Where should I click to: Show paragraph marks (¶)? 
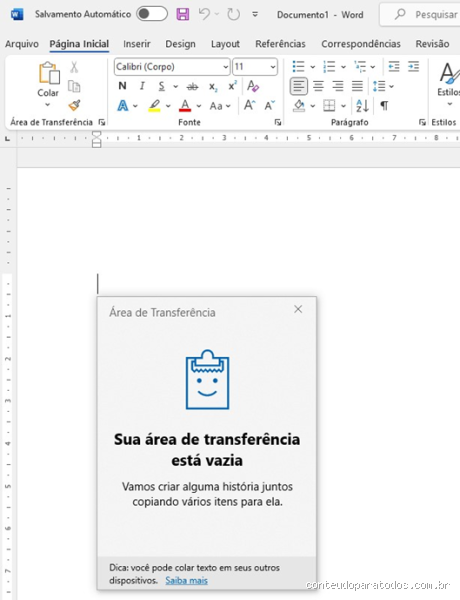[384, 105]
